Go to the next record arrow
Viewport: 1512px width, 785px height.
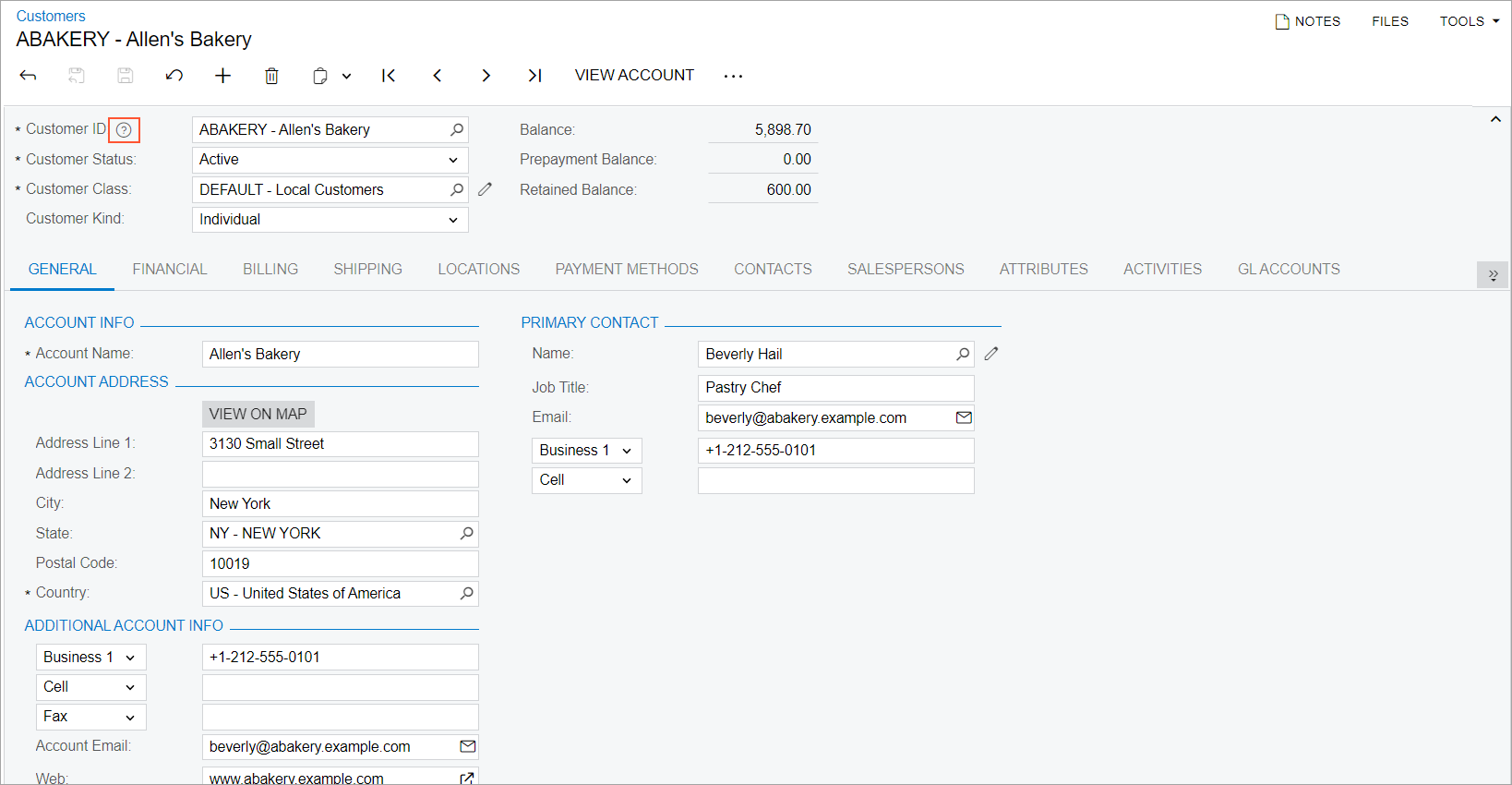click(486, 76)
